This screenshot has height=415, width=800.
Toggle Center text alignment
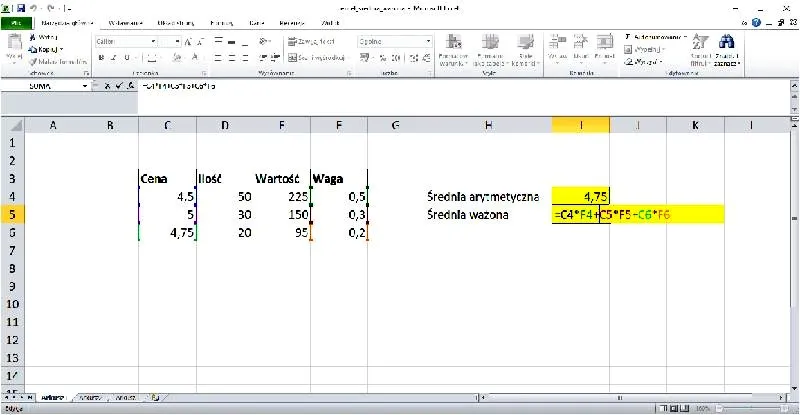[x=232, y=58]
